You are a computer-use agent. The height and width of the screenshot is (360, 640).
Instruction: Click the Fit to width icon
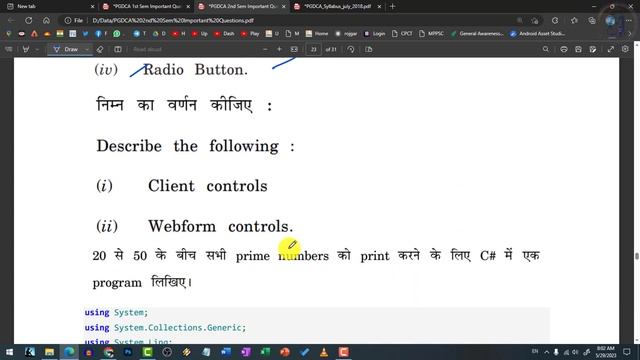[294, 49]
